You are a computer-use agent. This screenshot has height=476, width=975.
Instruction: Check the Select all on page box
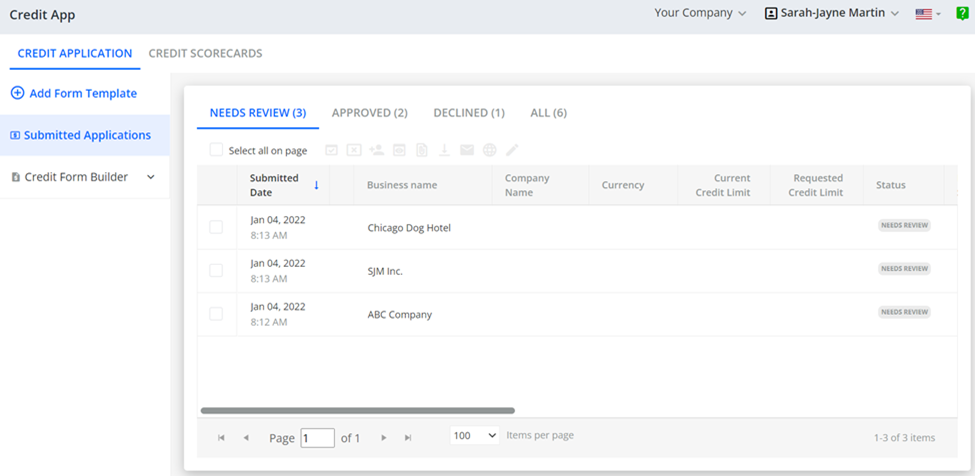pos(216,150)
